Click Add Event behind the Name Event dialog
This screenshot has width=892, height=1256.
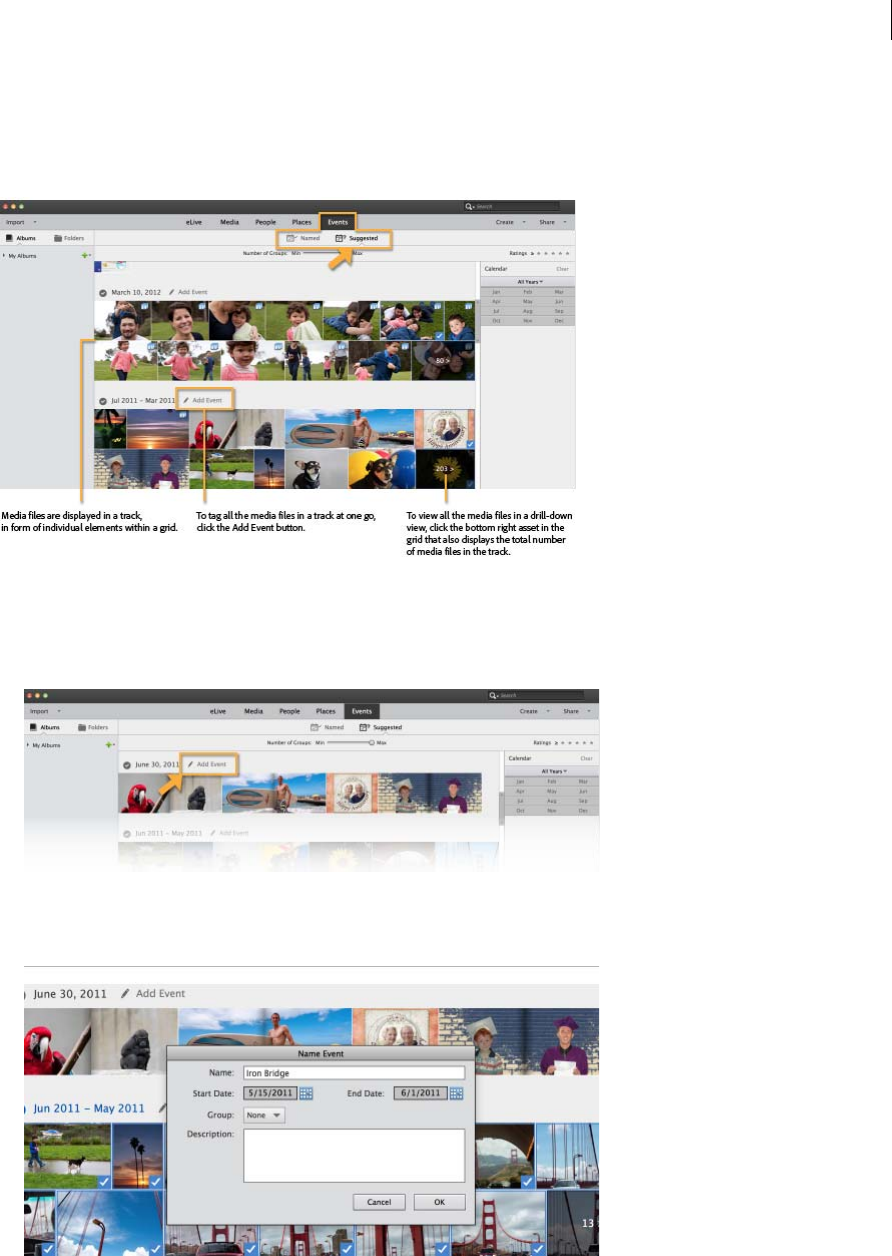tap(153, 994)
